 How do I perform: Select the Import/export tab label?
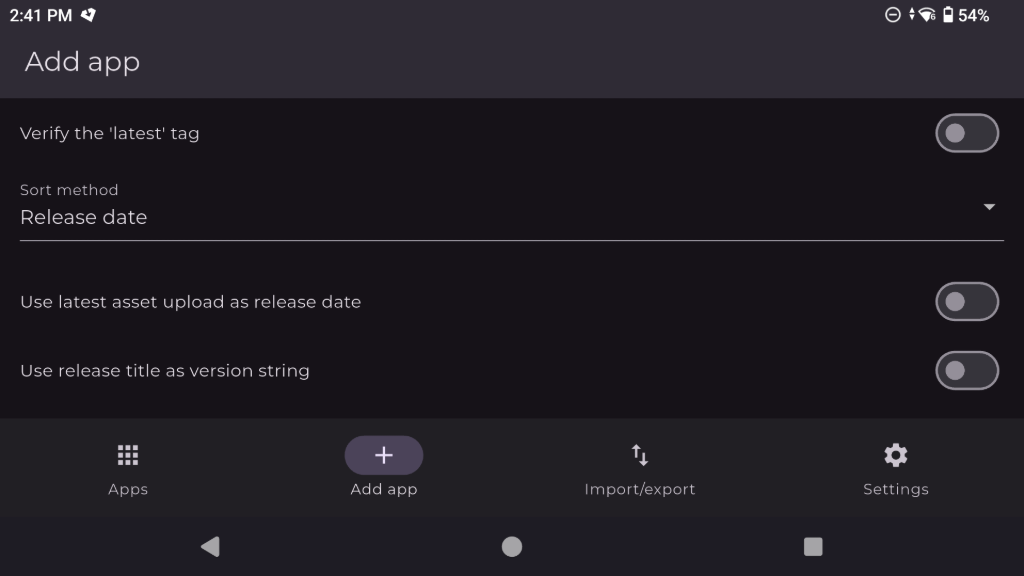coord(640,489)
